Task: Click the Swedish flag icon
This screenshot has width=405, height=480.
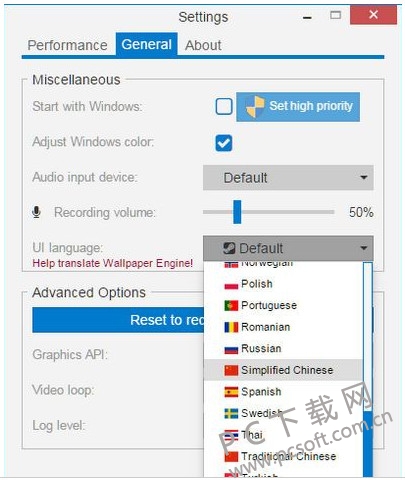Action: coord(231,413)
